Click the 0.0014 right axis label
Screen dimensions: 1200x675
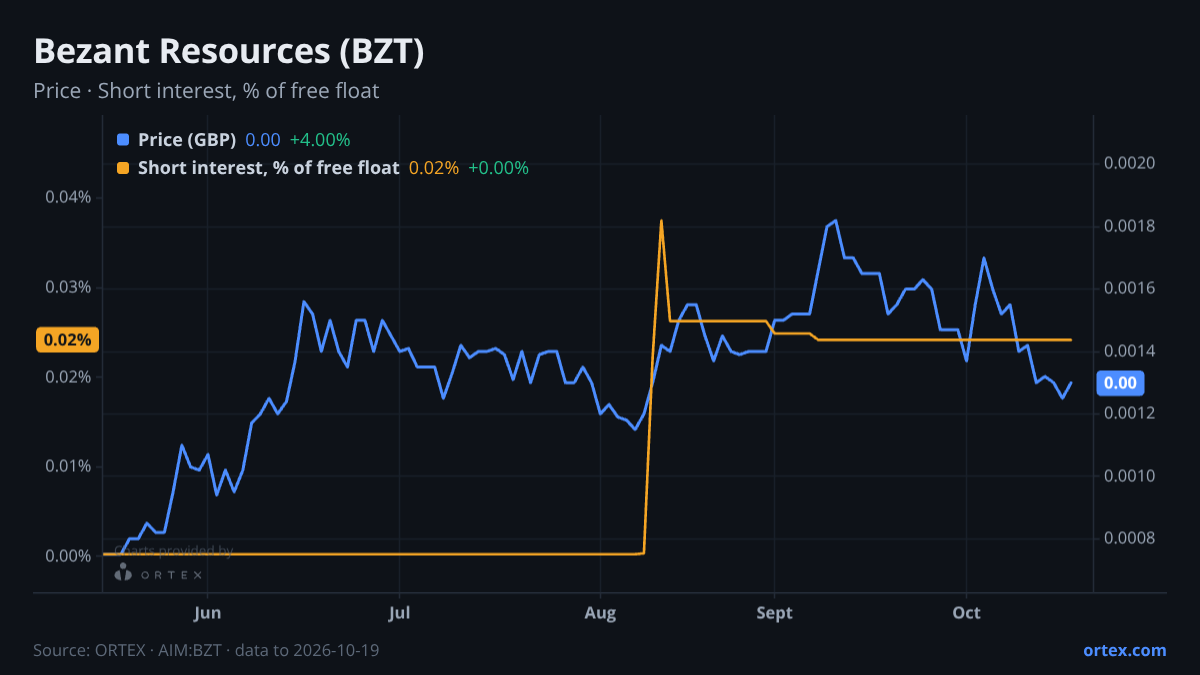click(1129, 351)
